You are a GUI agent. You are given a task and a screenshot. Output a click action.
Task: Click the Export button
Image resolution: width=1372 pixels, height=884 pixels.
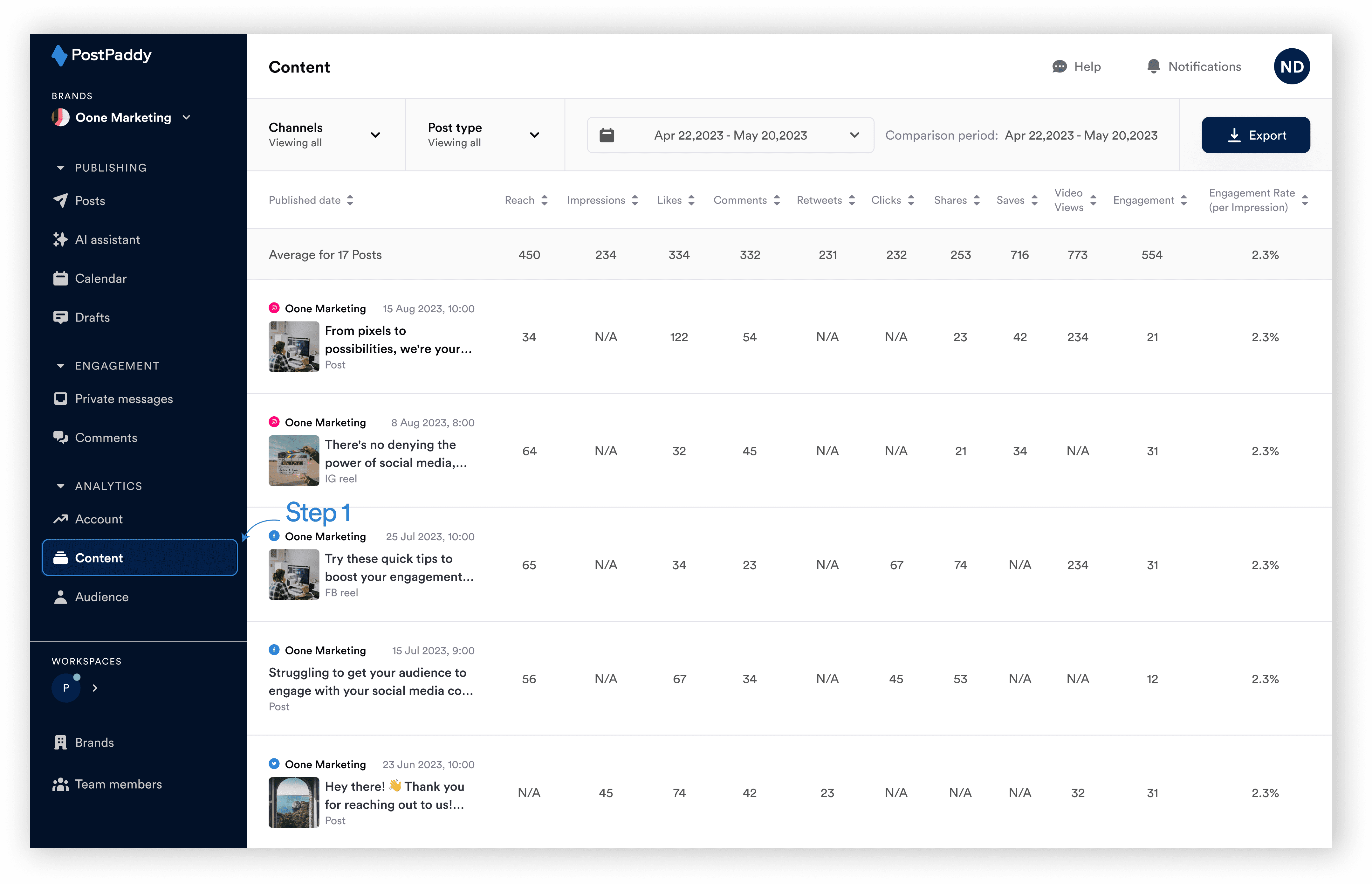[x=1256, y=135]
